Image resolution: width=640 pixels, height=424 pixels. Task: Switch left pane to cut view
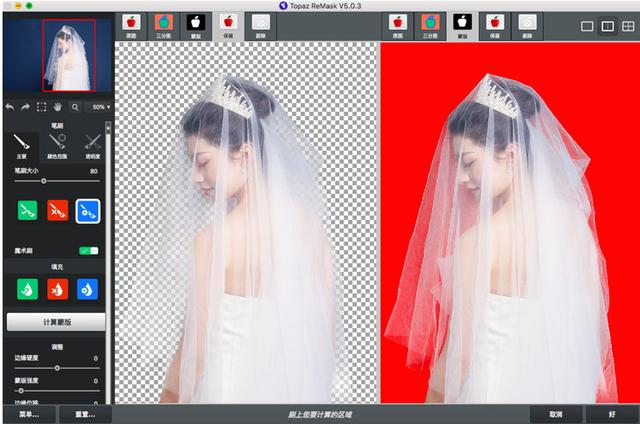coord(261,26)
